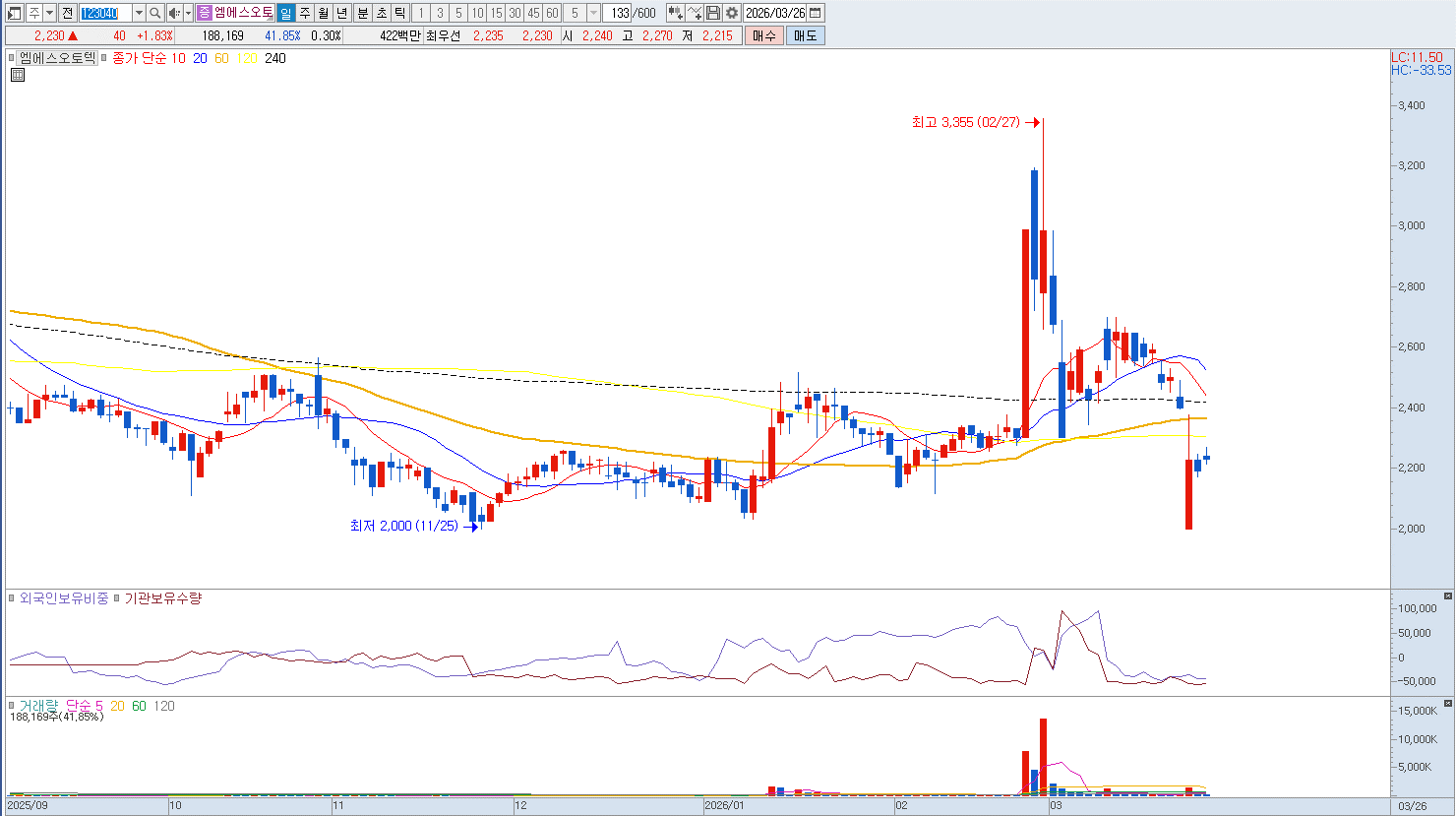Switch to the tick '틱' chart period
Screen dimensions: 1456x816
pos(400,13)
